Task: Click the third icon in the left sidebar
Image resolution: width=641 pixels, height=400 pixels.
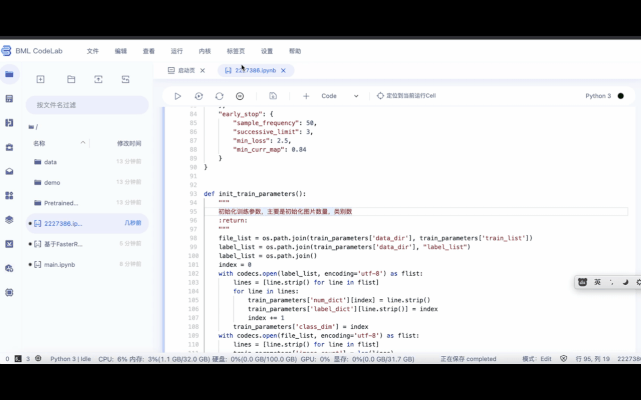Action: (9, 123)
